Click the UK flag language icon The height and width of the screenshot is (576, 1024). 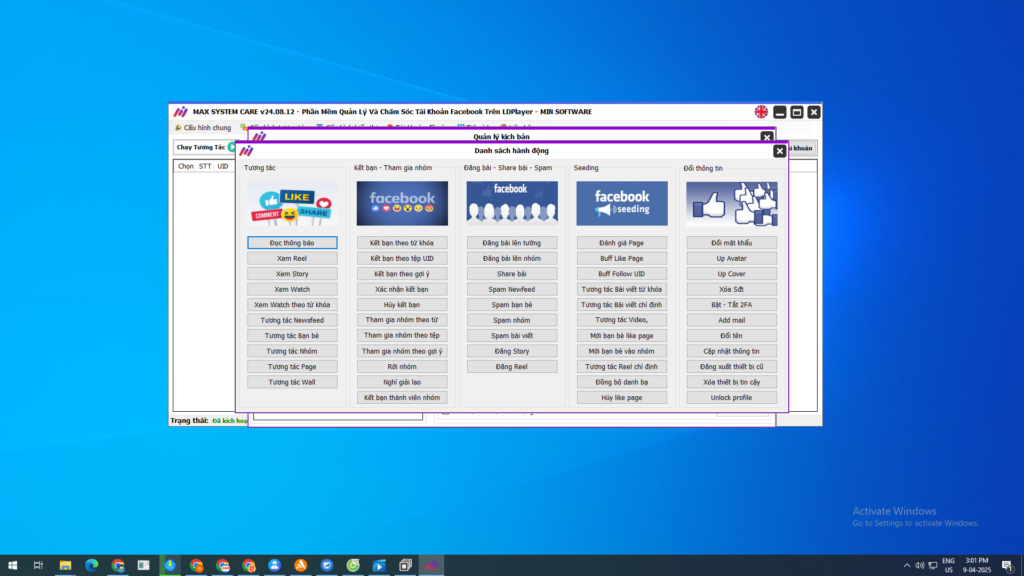pyautogui.click(x=761, y=112)
